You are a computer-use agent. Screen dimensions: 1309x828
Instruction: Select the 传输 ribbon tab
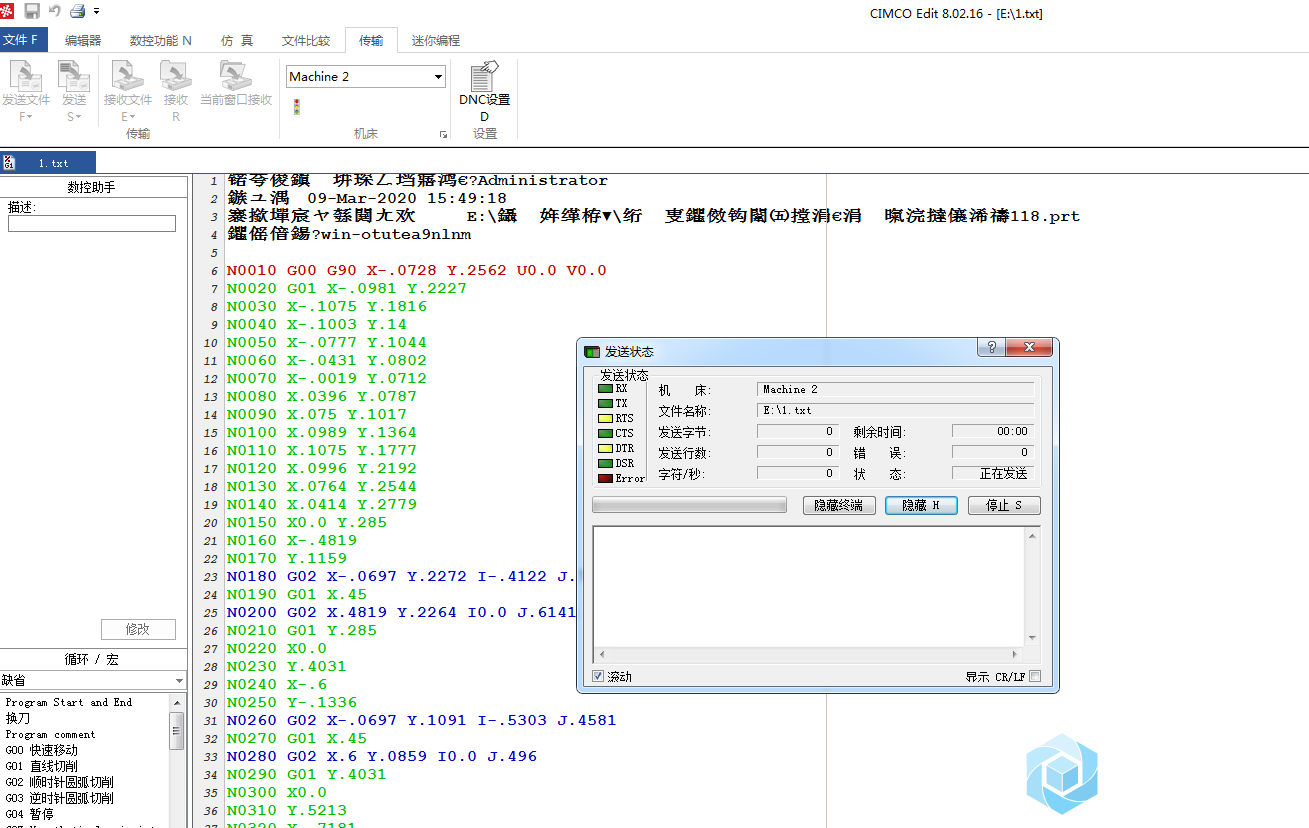point(371,40)
